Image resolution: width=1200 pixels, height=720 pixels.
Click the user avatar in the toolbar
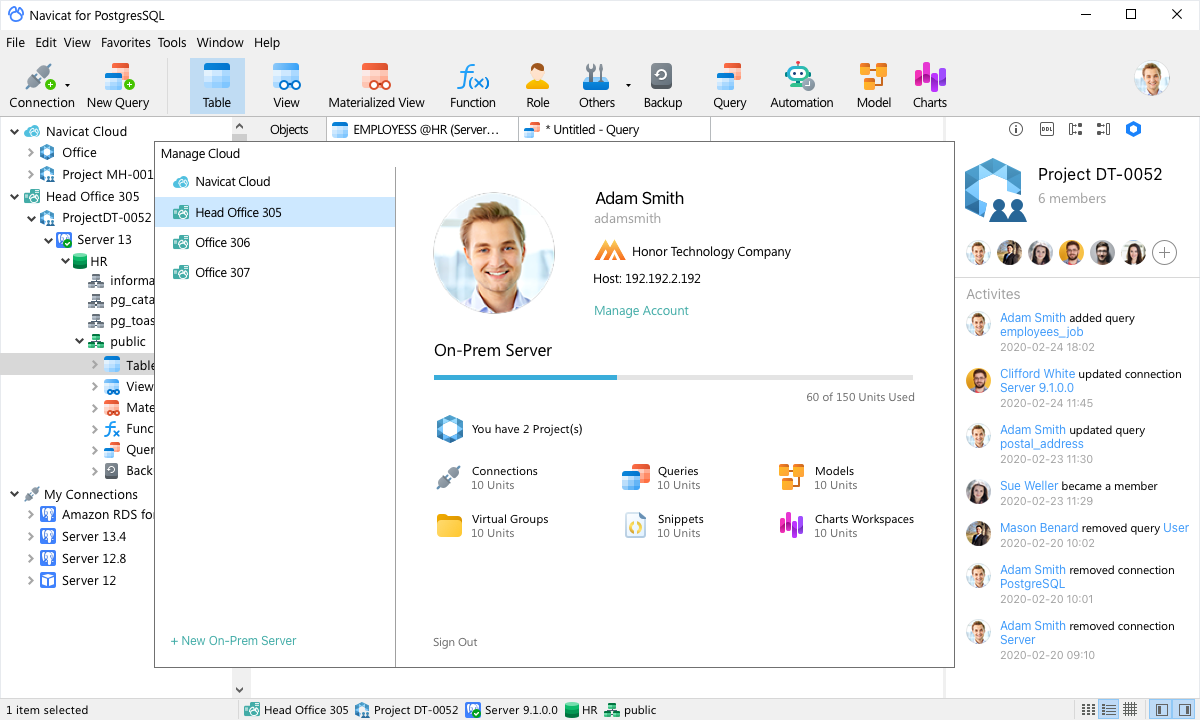(x=1152, y=79)
